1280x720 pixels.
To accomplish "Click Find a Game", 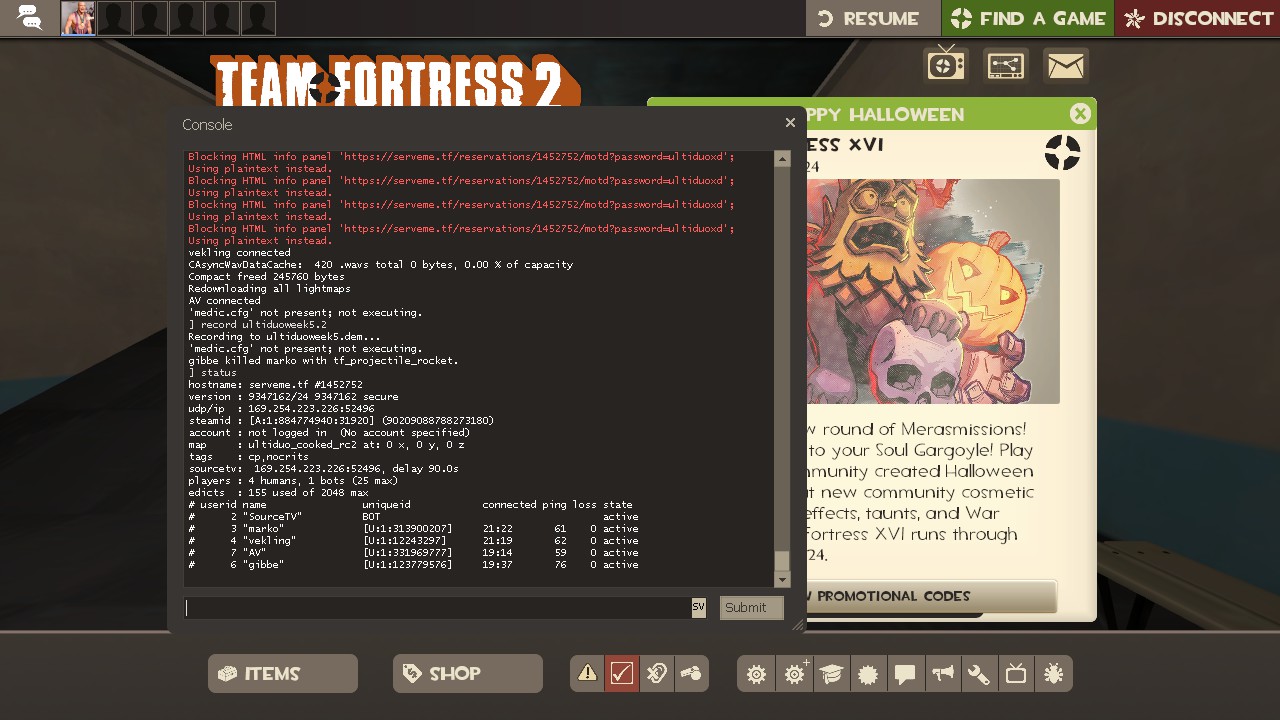I will [x=1028, y=18].
